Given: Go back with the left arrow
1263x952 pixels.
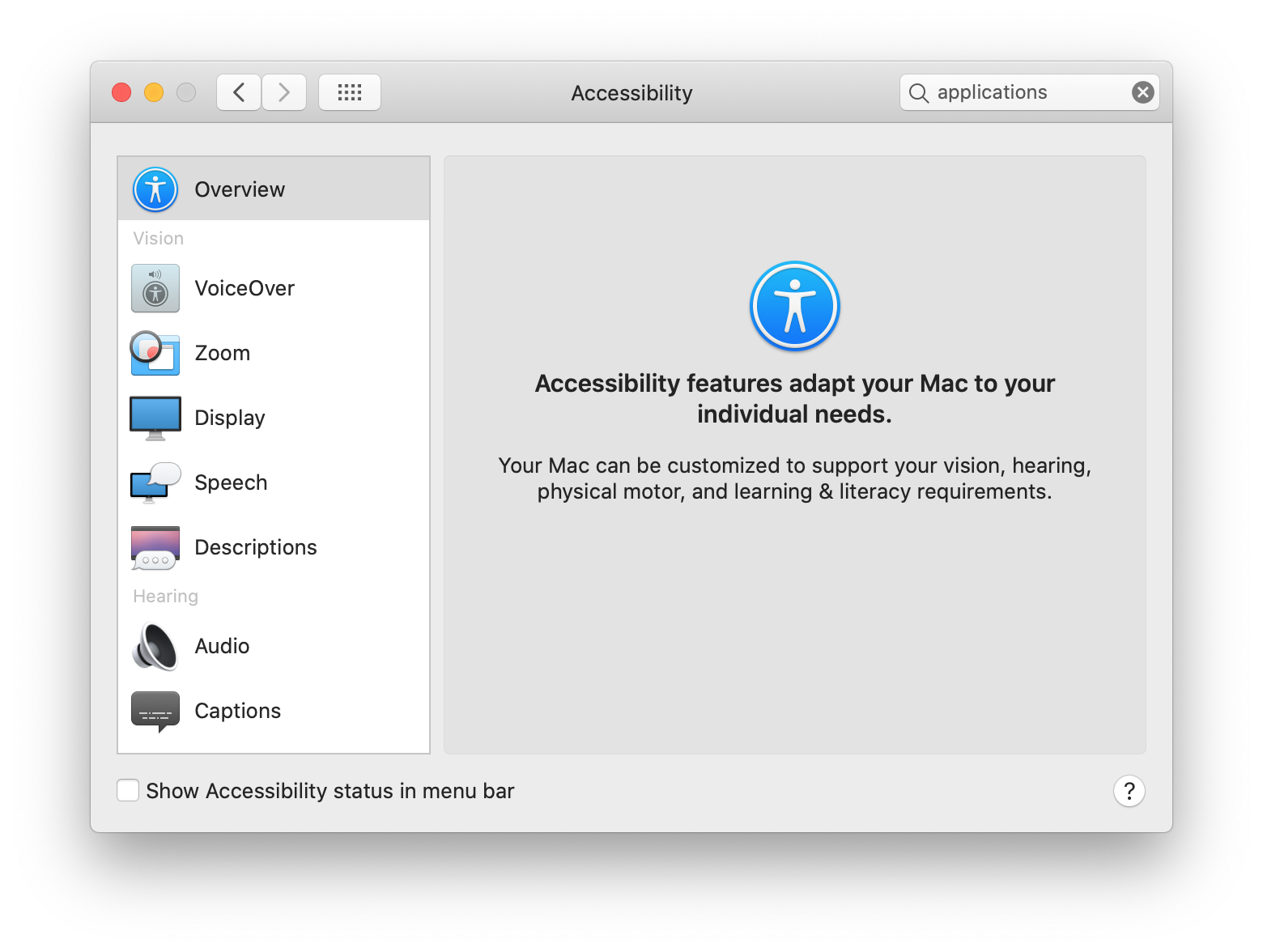Looking at the screenshot, I should coord(239,92).
